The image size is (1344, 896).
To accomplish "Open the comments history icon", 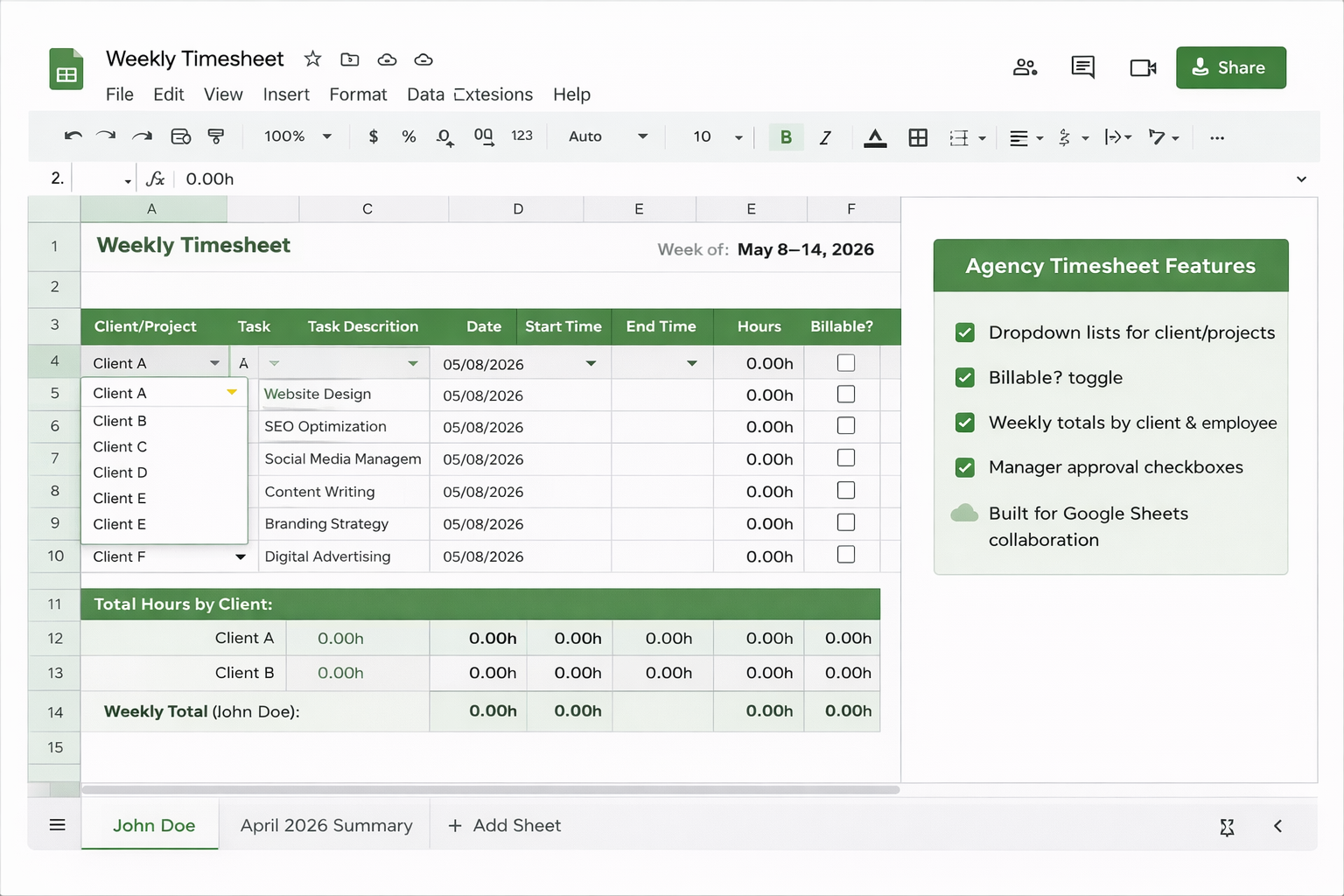I will pos(1082,67).
